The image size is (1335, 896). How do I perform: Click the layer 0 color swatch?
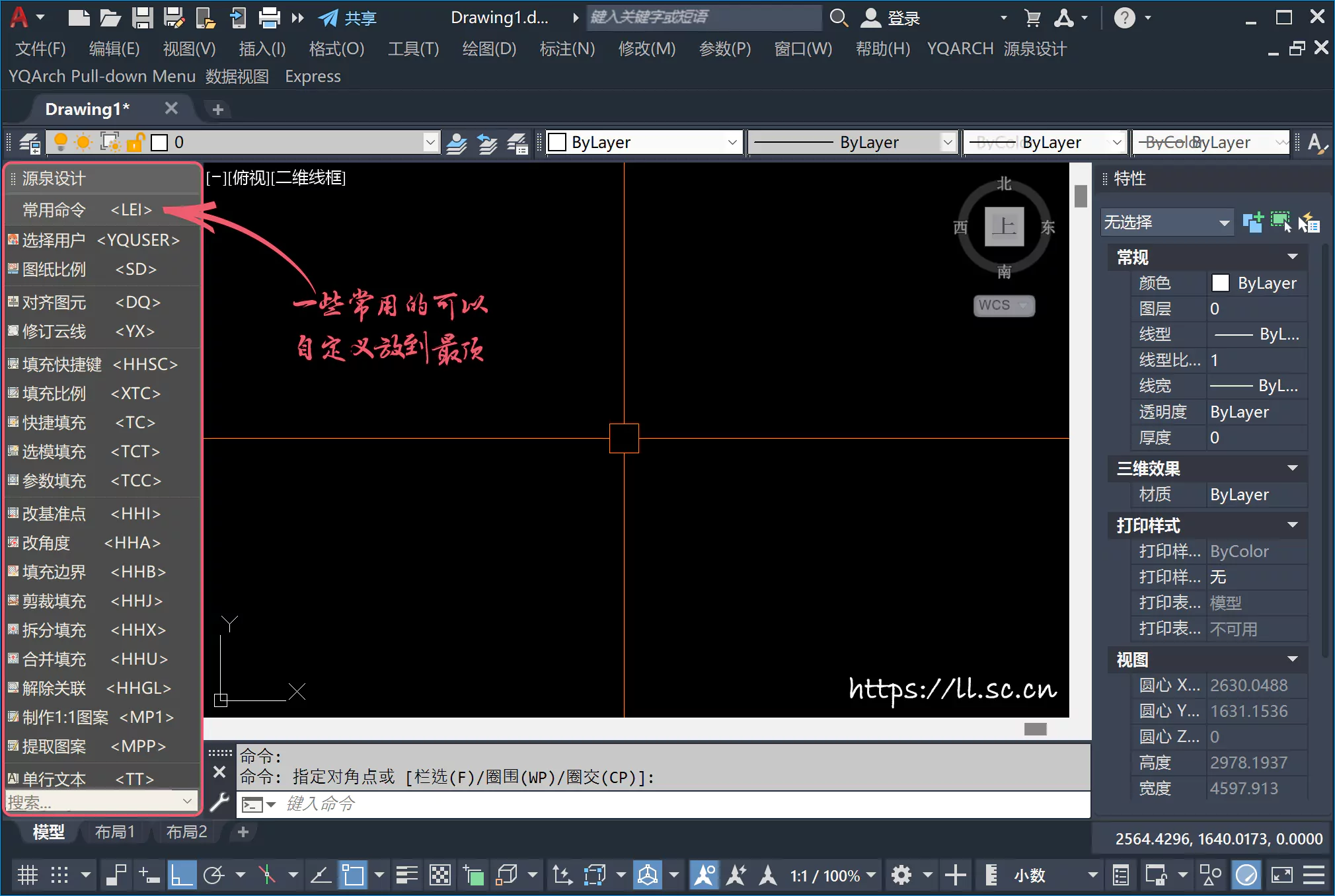click(x=159, y=143)
